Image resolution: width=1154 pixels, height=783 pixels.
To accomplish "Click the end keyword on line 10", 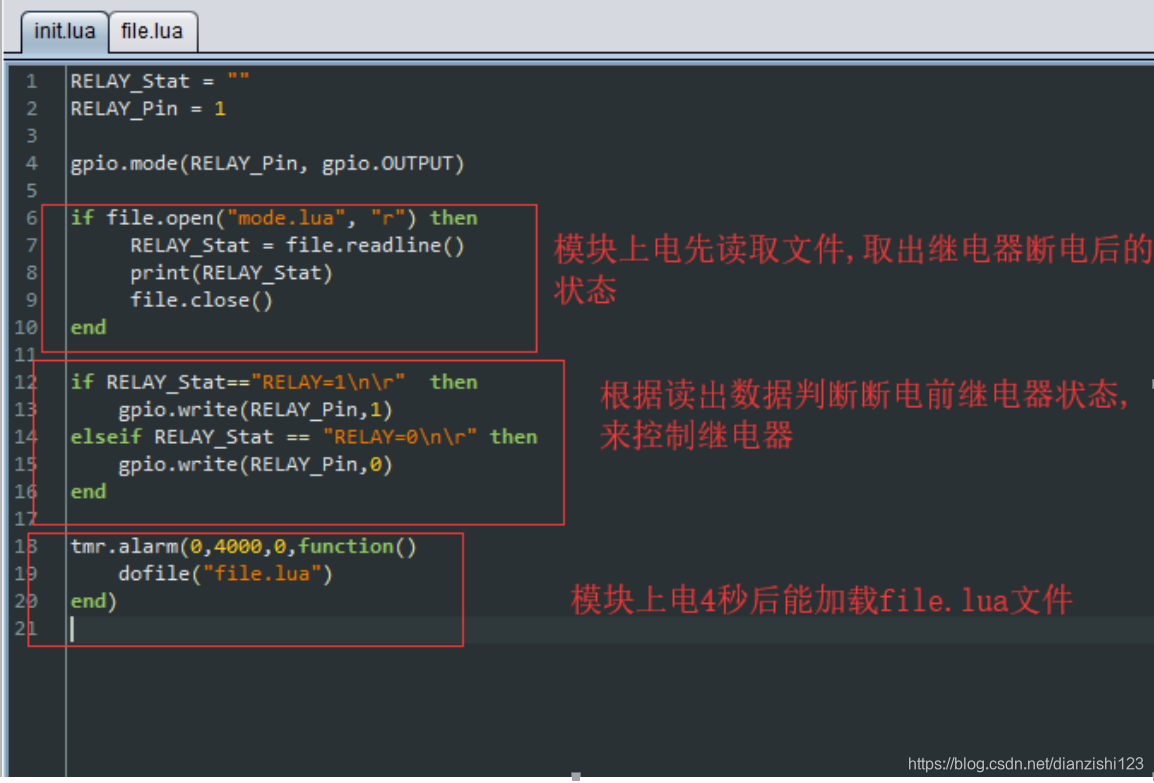I will [x=88, y=327].
